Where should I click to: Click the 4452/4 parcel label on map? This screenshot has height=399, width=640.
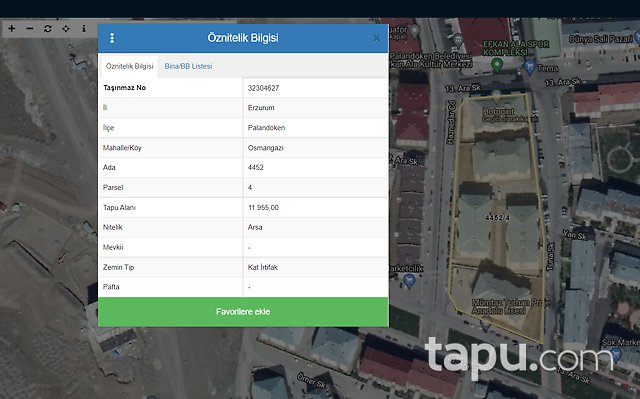(x=497, y=218)
